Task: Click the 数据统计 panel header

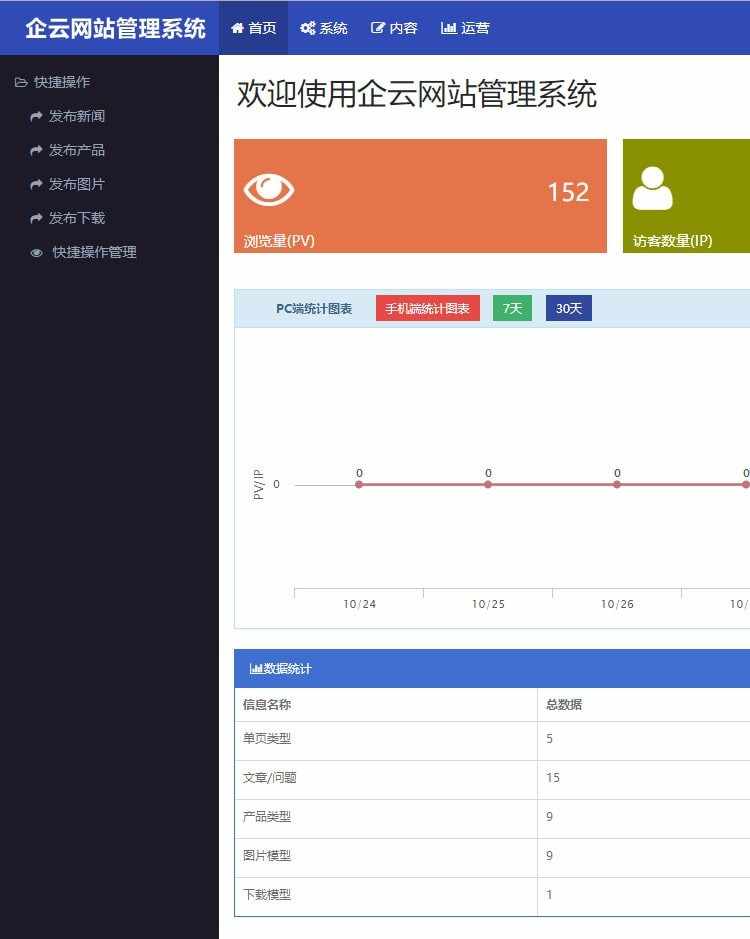Action: [x=492, y=668]
